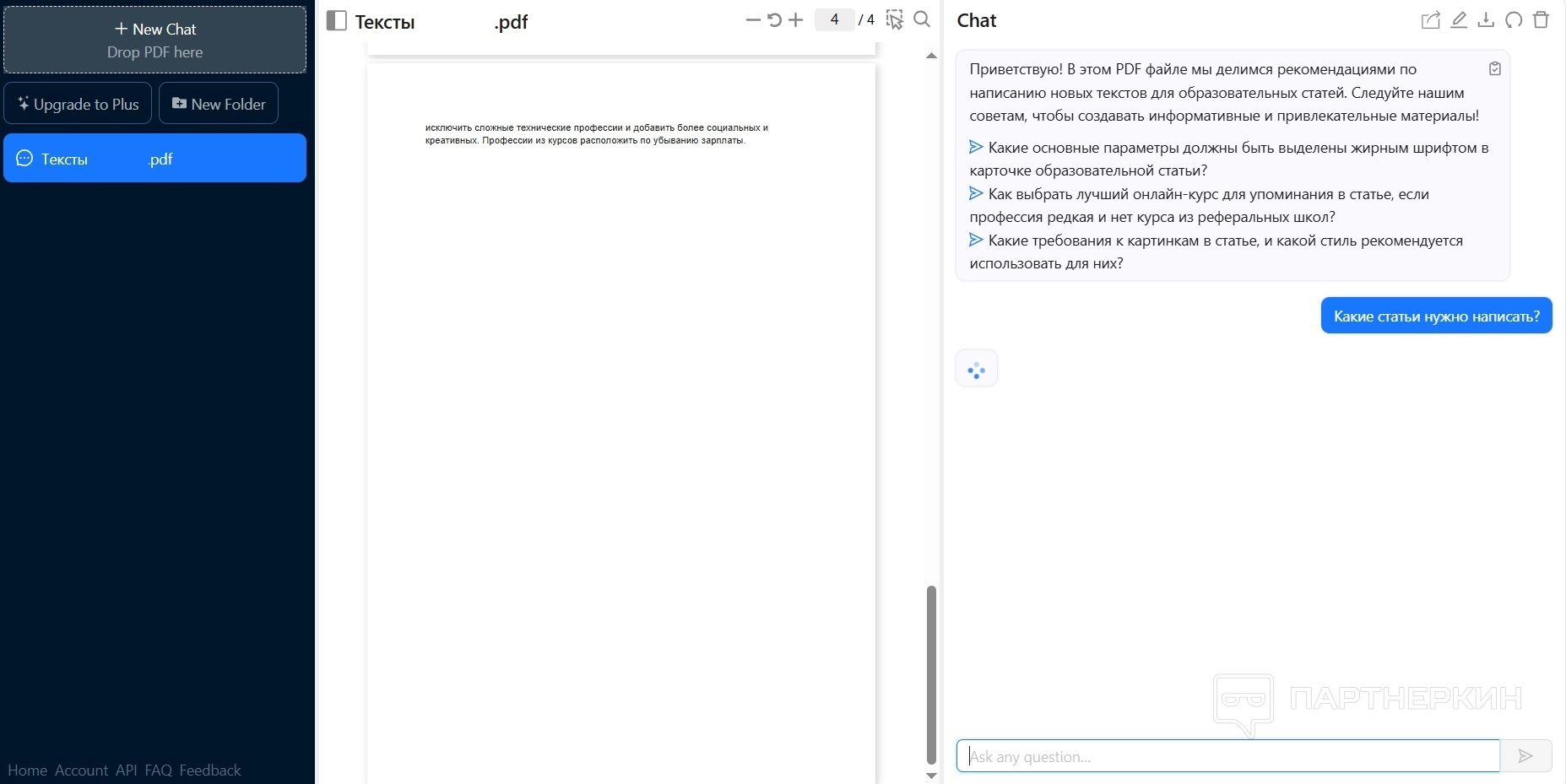Open the Тексты .pdf chat in sidebar
The image size is (1566, 784).
155,158
